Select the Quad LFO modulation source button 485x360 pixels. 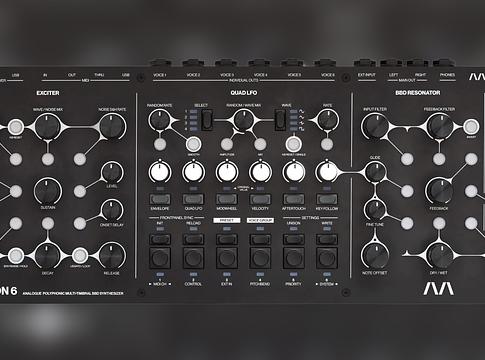pos(193,199)
